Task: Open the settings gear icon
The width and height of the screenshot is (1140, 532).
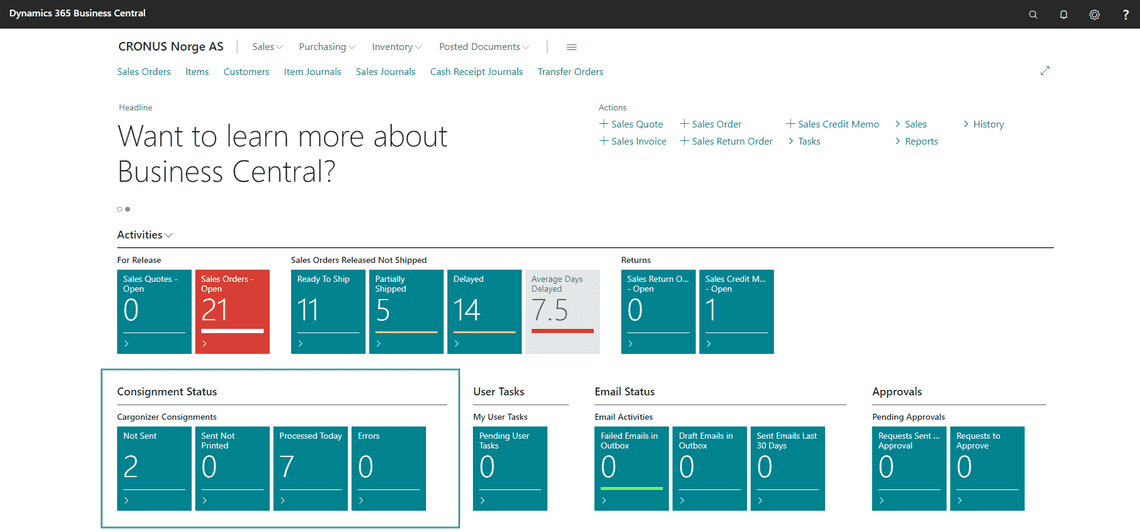Action: (x=1094, y=15)
